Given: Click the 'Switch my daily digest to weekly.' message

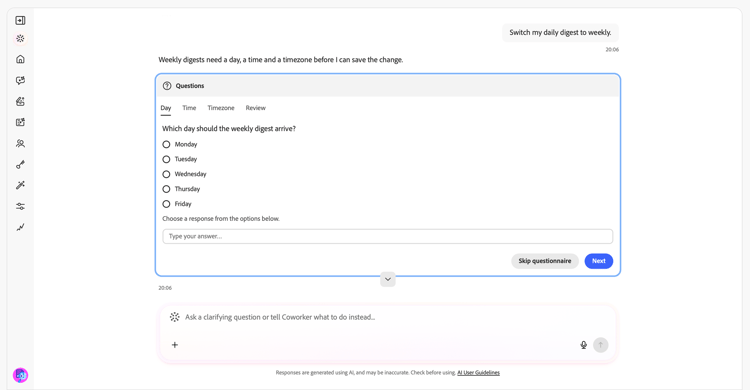Looking at the screenshot, I should click(560, 33).
